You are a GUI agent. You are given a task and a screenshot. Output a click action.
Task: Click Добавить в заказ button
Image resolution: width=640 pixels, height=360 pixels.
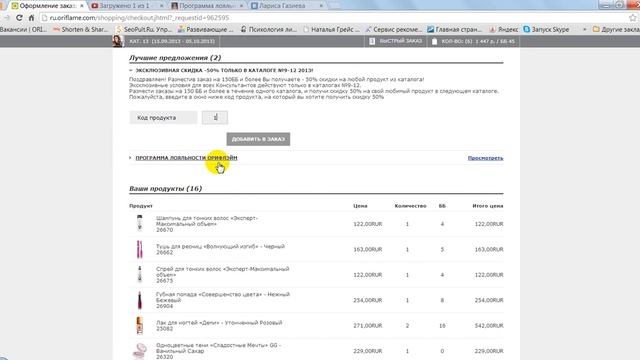click(x=258, y=139)
